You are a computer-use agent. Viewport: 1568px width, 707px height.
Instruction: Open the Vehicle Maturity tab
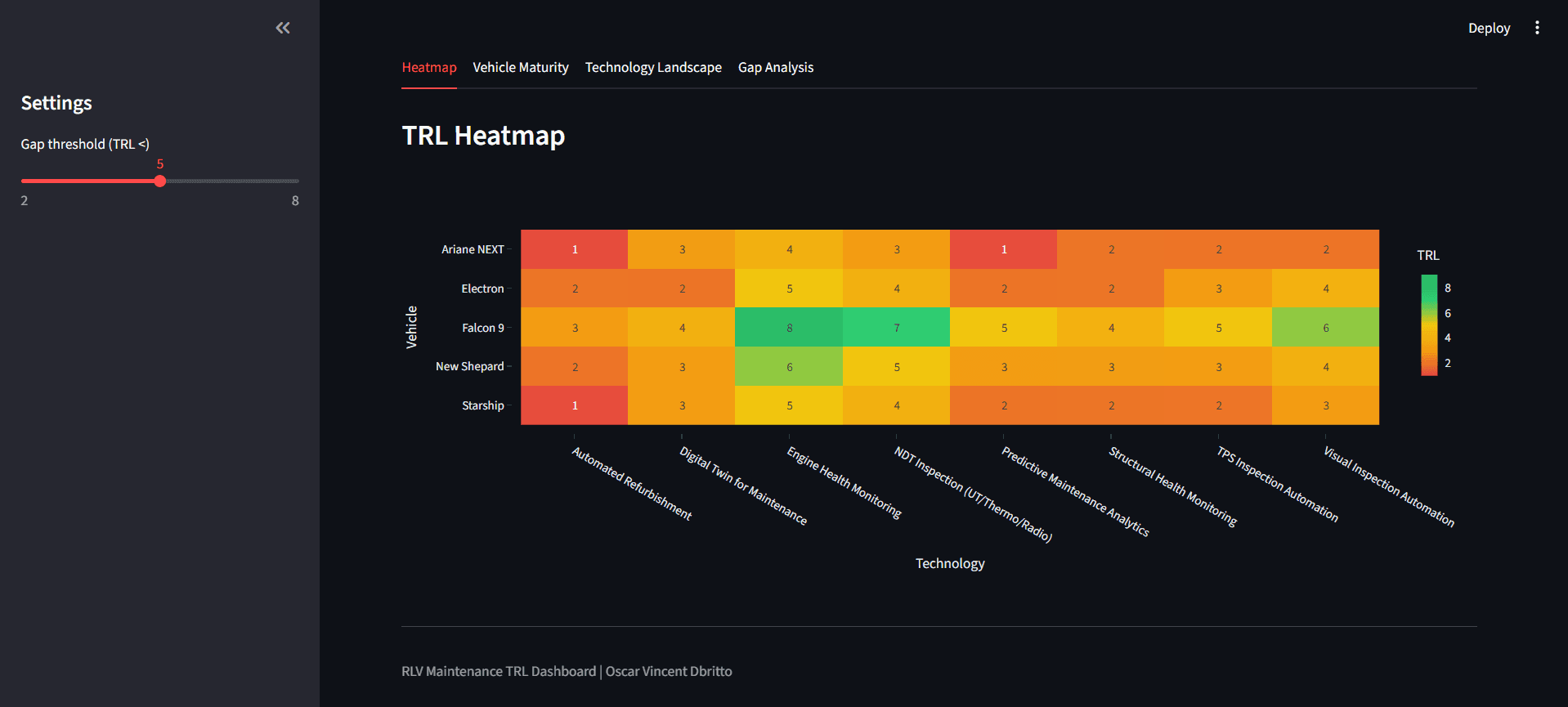[x=521, y=67]
